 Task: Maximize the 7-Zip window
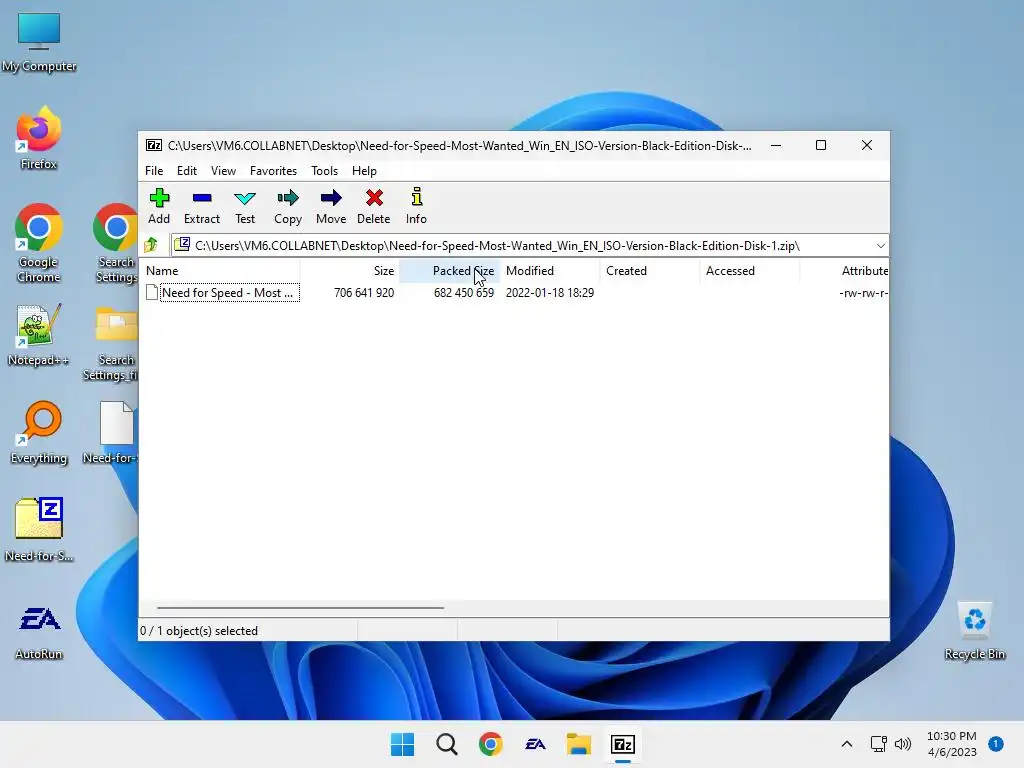pos(821,145)
